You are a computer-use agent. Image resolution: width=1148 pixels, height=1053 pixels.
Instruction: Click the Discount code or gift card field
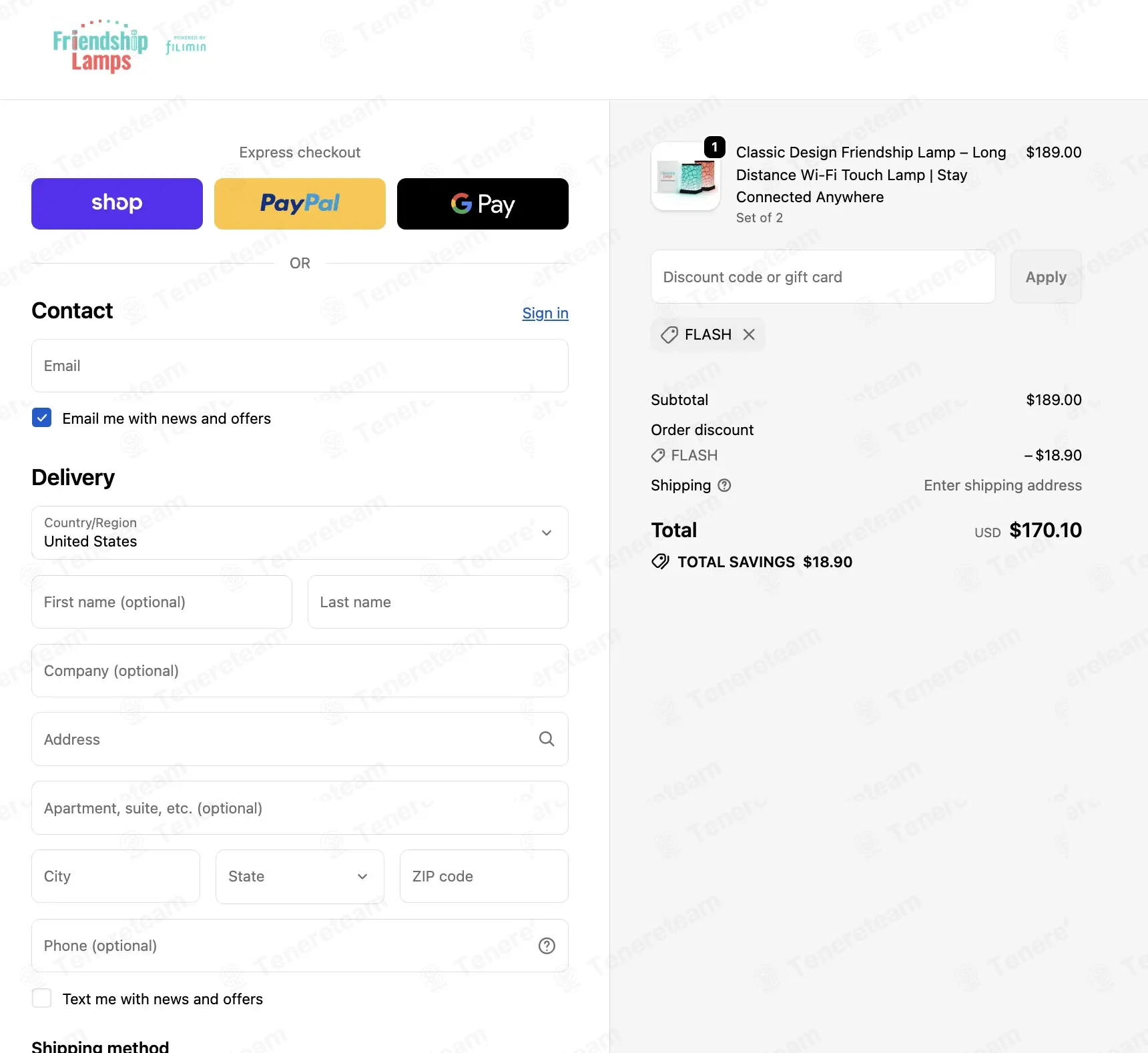point(823,277)
